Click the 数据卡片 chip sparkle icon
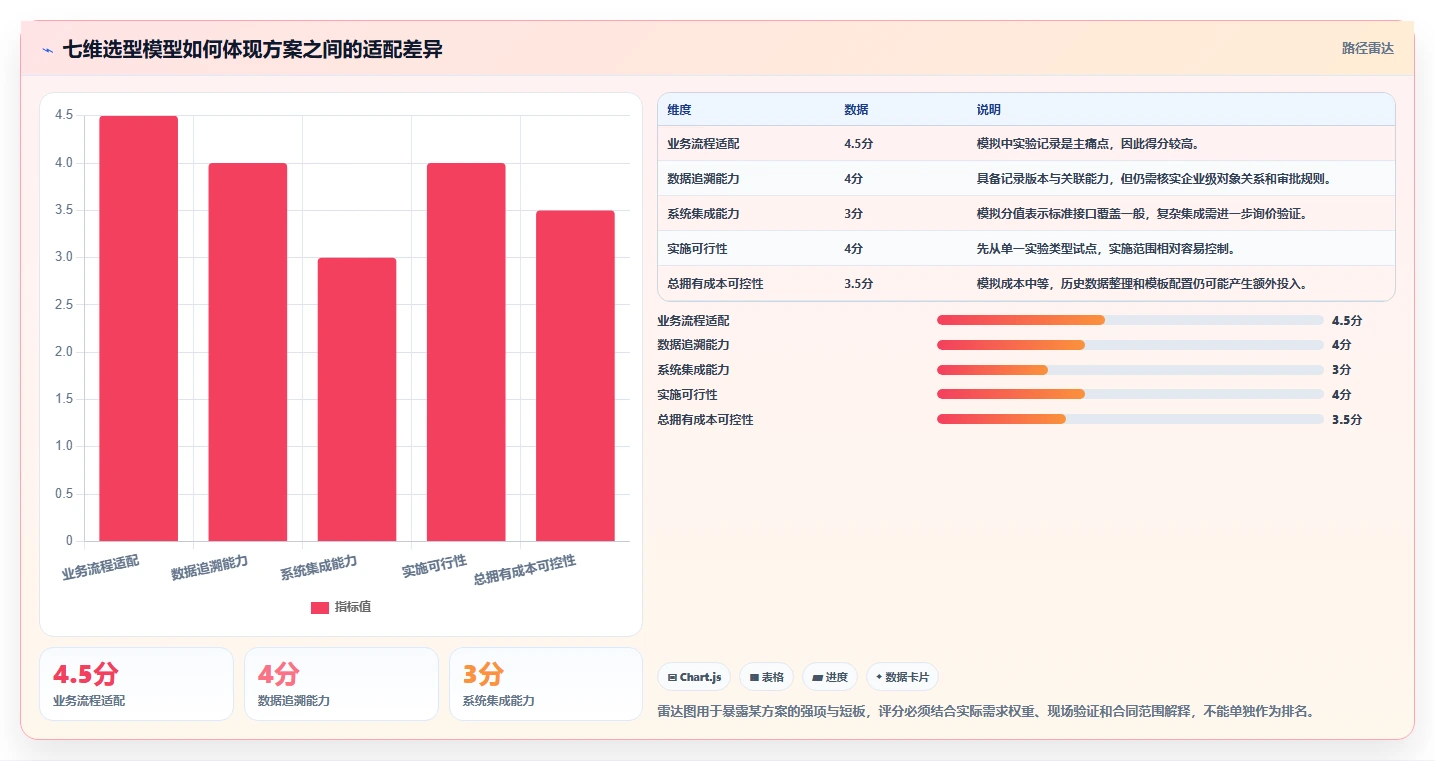The height and width of the screenshot is (761, 1435). [x=879, y=677]
